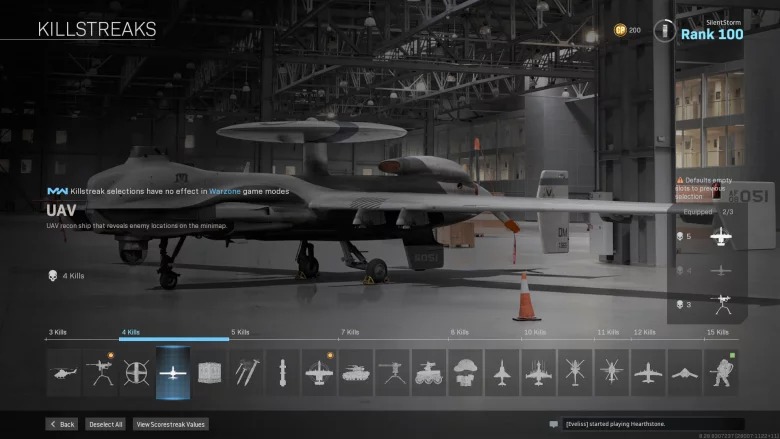Viewport: 780px width, 439px height.
Task: Click the Deselect All button
Action: (105, 424)
